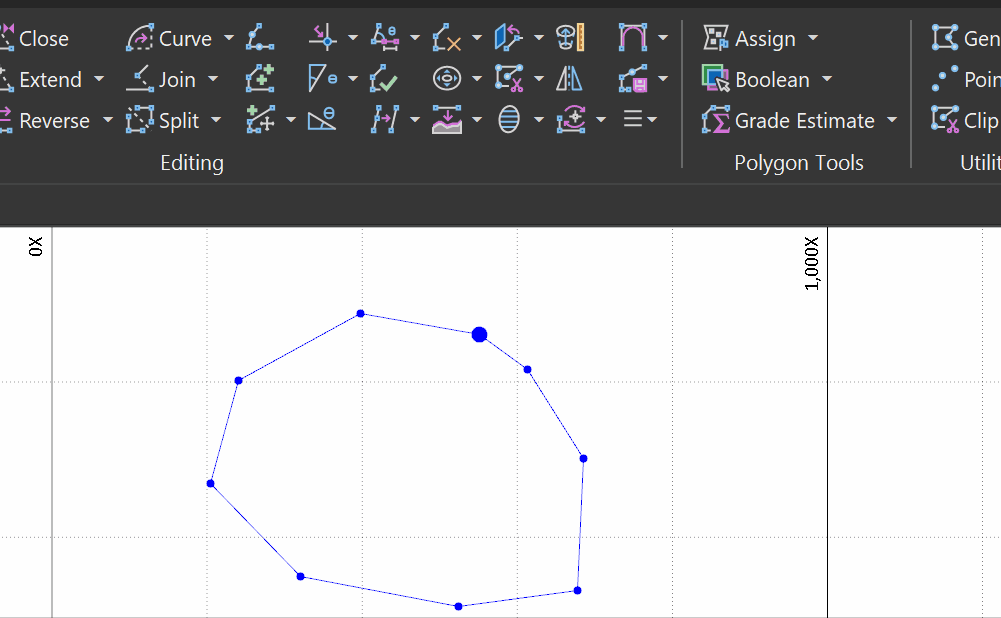Click the right-triangle gradient angle icon
1001x618 pixels.
pos(322,119)
